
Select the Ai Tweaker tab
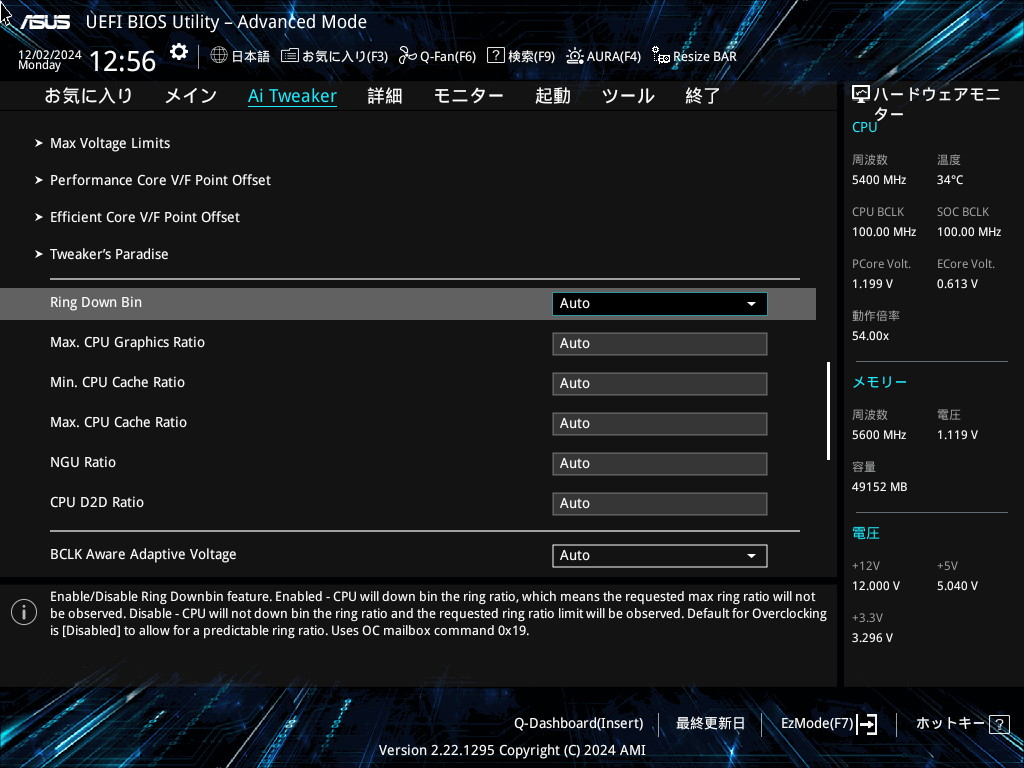coord(292,96)
